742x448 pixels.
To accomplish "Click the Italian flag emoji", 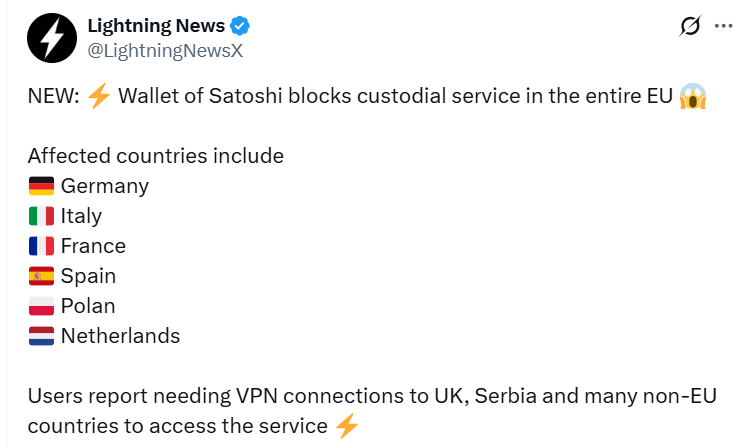I will tap(41, 216).
